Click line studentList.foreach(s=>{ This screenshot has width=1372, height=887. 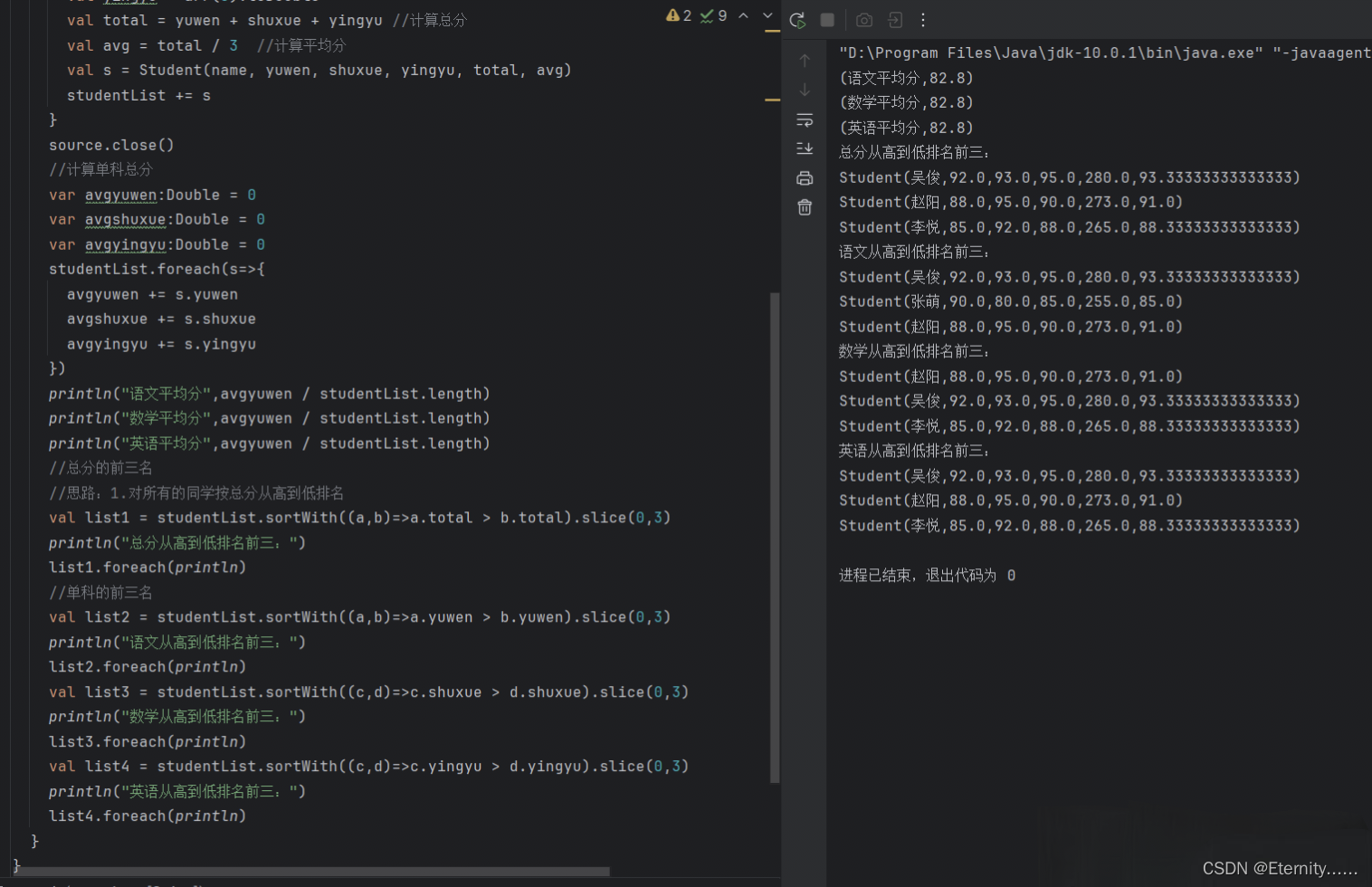pyautogui.click(x=157, y=269)
